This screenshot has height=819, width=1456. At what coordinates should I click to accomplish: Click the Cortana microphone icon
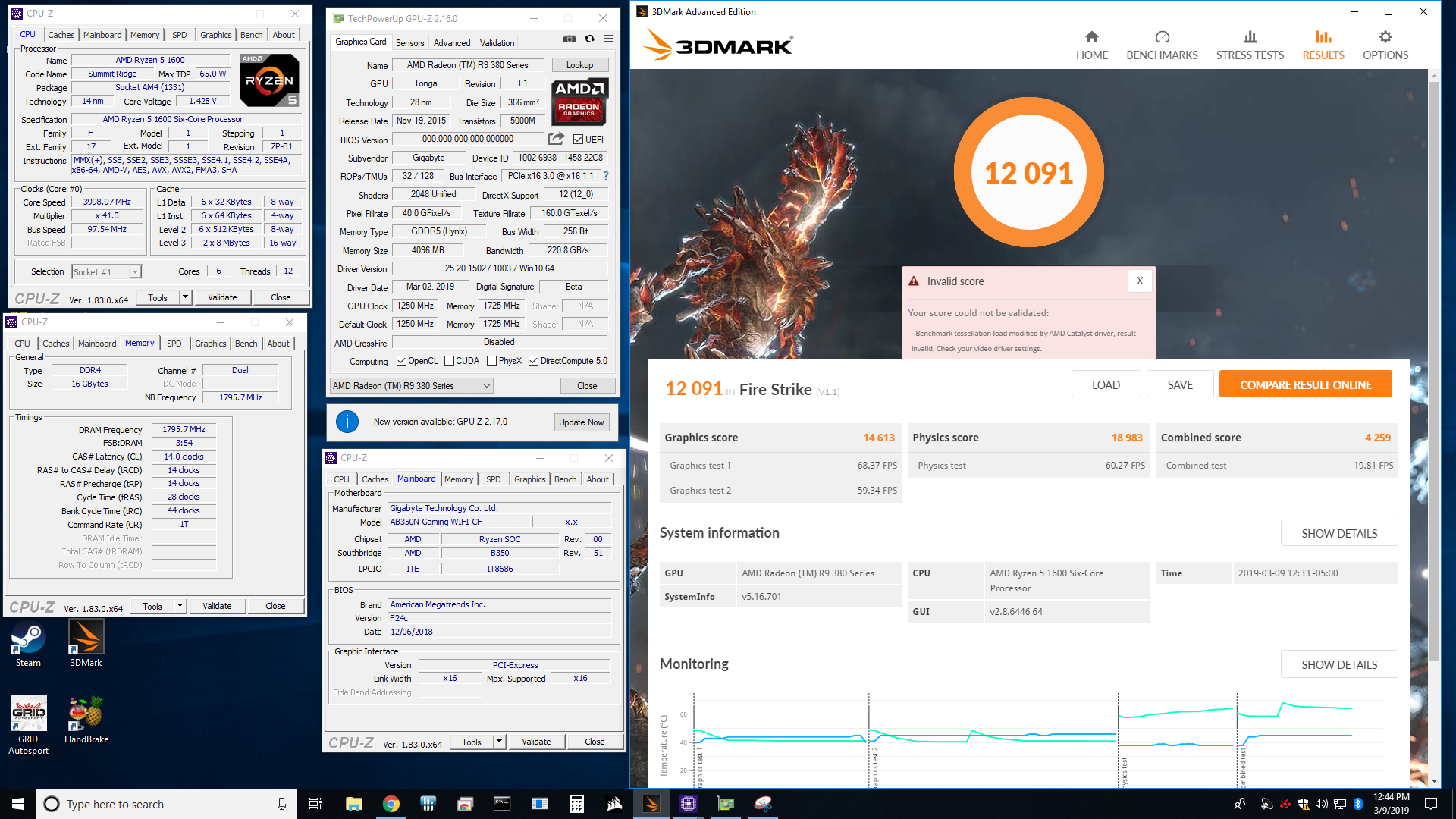pos(281,804)
